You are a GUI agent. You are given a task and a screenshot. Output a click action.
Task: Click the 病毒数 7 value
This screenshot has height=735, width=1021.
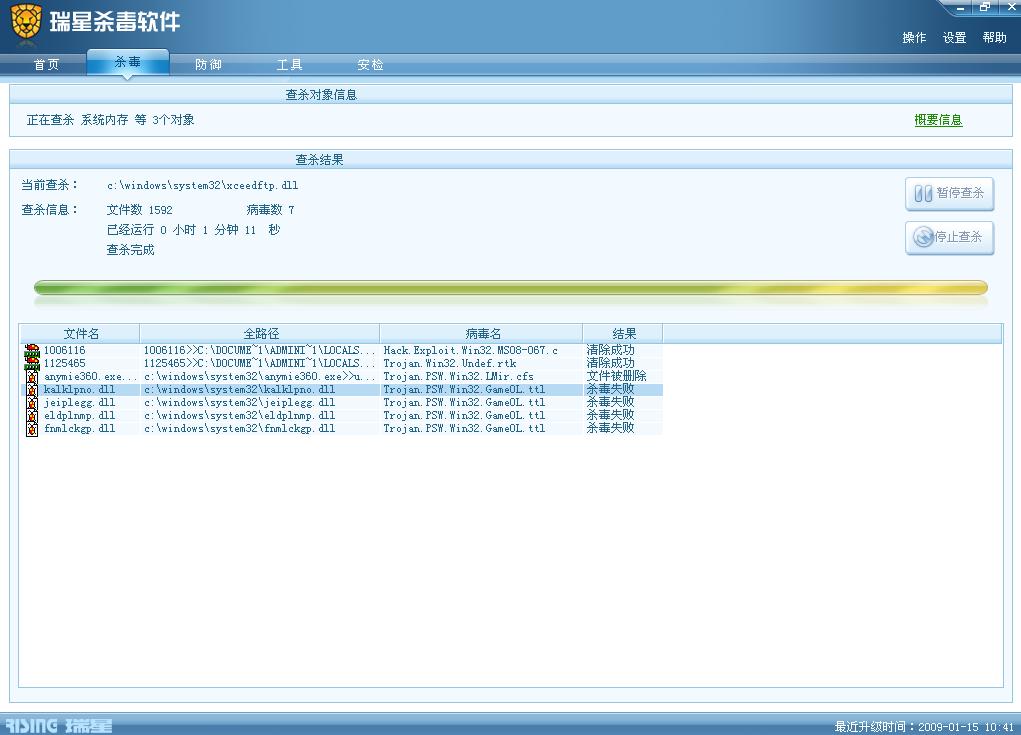(270, 210)
